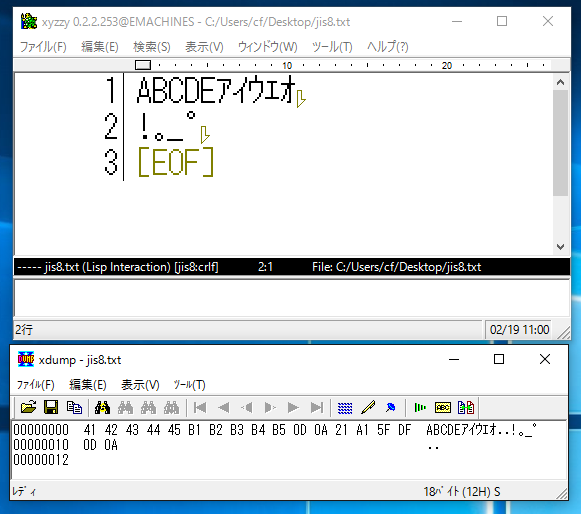Viewport: 581px width, 514px height.
Task: Click the 18バイト (12H) S status text
Action: click(x=462, y=492)
